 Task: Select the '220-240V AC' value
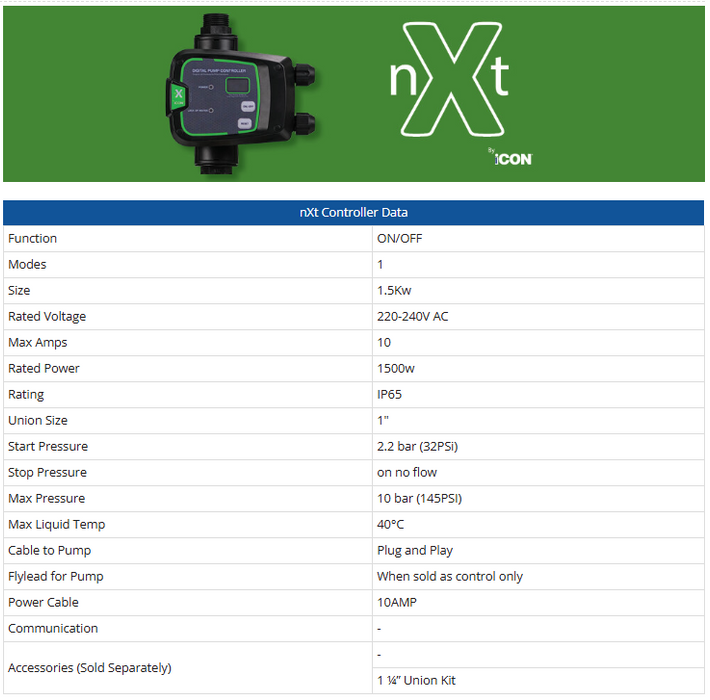[413, 316]
